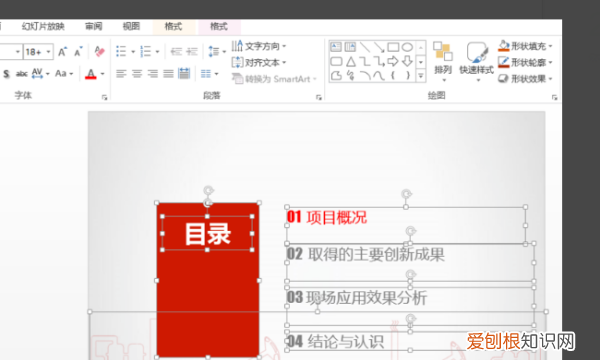This screenshot has width=600, height=360.
Task: Pick the rectangle shape
Action: 393,47
